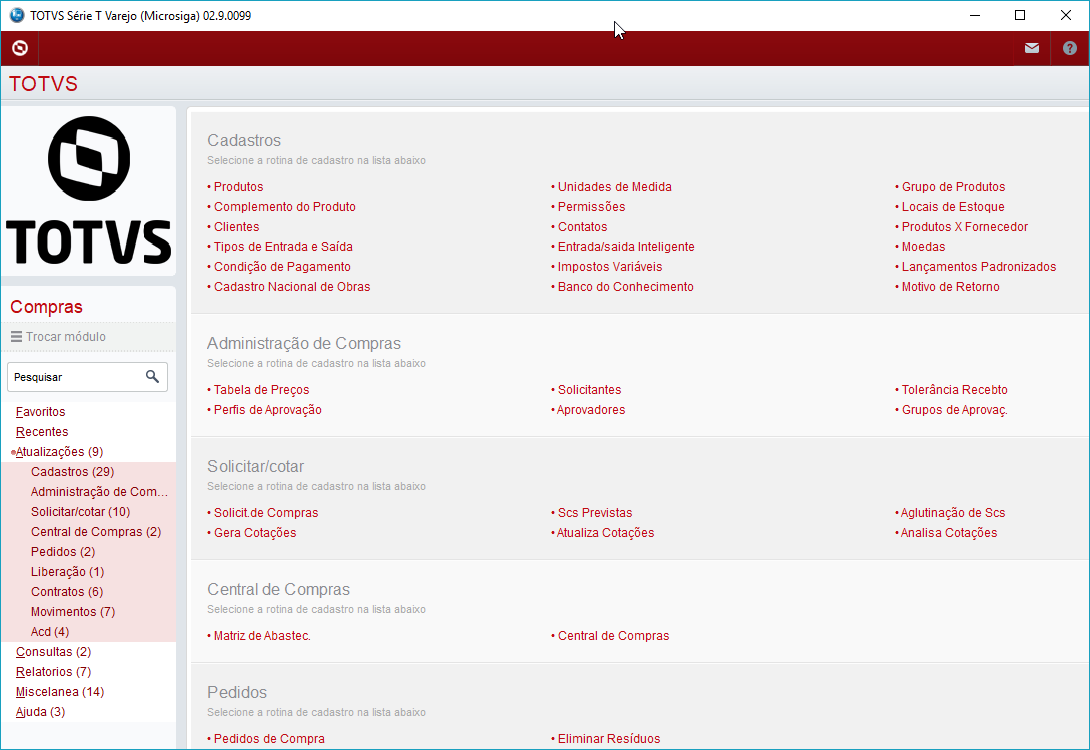Open Motivo de Retorno

point(950,287)
